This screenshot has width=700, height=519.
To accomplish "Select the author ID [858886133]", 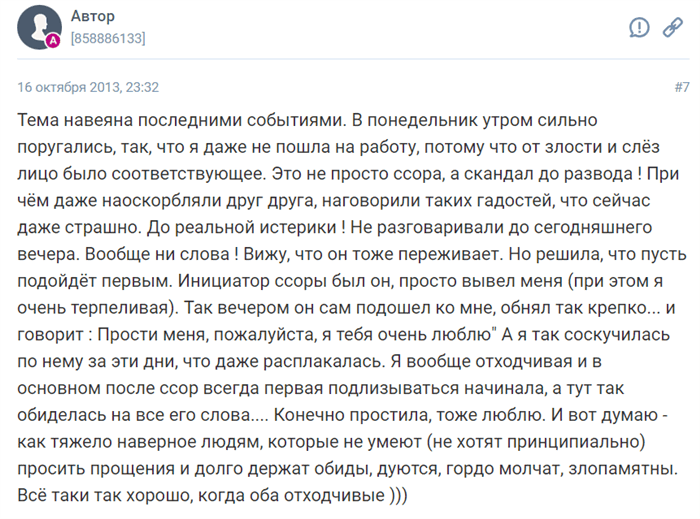I will pos(108,38).
